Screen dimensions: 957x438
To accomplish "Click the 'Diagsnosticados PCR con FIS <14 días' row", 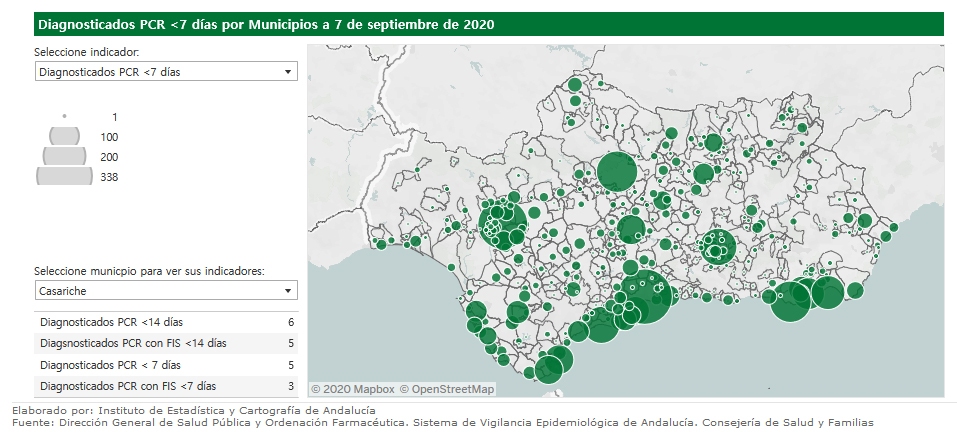I will tap(165, 343).
